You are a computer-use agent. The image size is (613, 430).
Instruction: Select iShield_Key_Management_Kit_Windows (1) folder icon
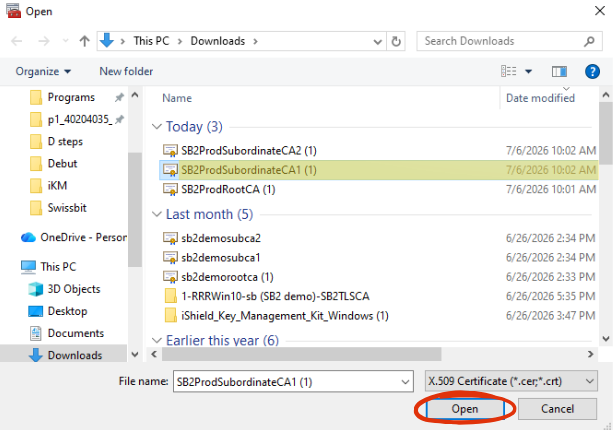click(x=171, y=316)
